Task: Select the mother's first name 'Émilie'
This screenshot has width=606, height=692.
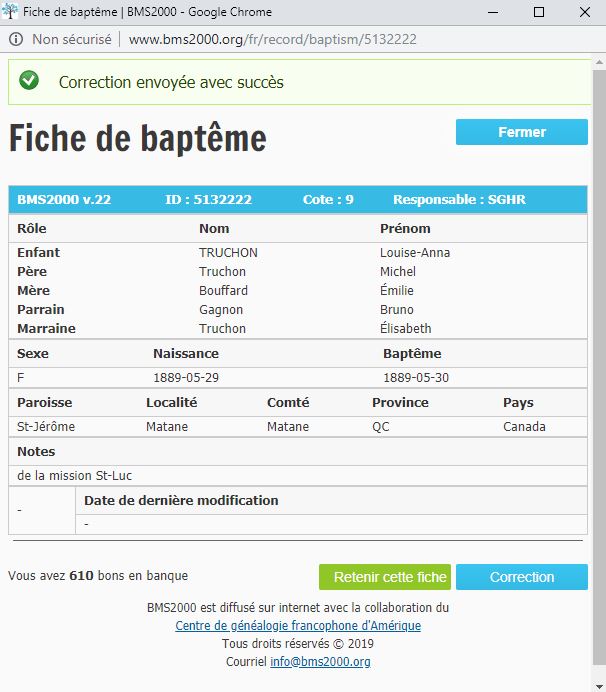Action: pyautogui.click(x=397, y=290)
